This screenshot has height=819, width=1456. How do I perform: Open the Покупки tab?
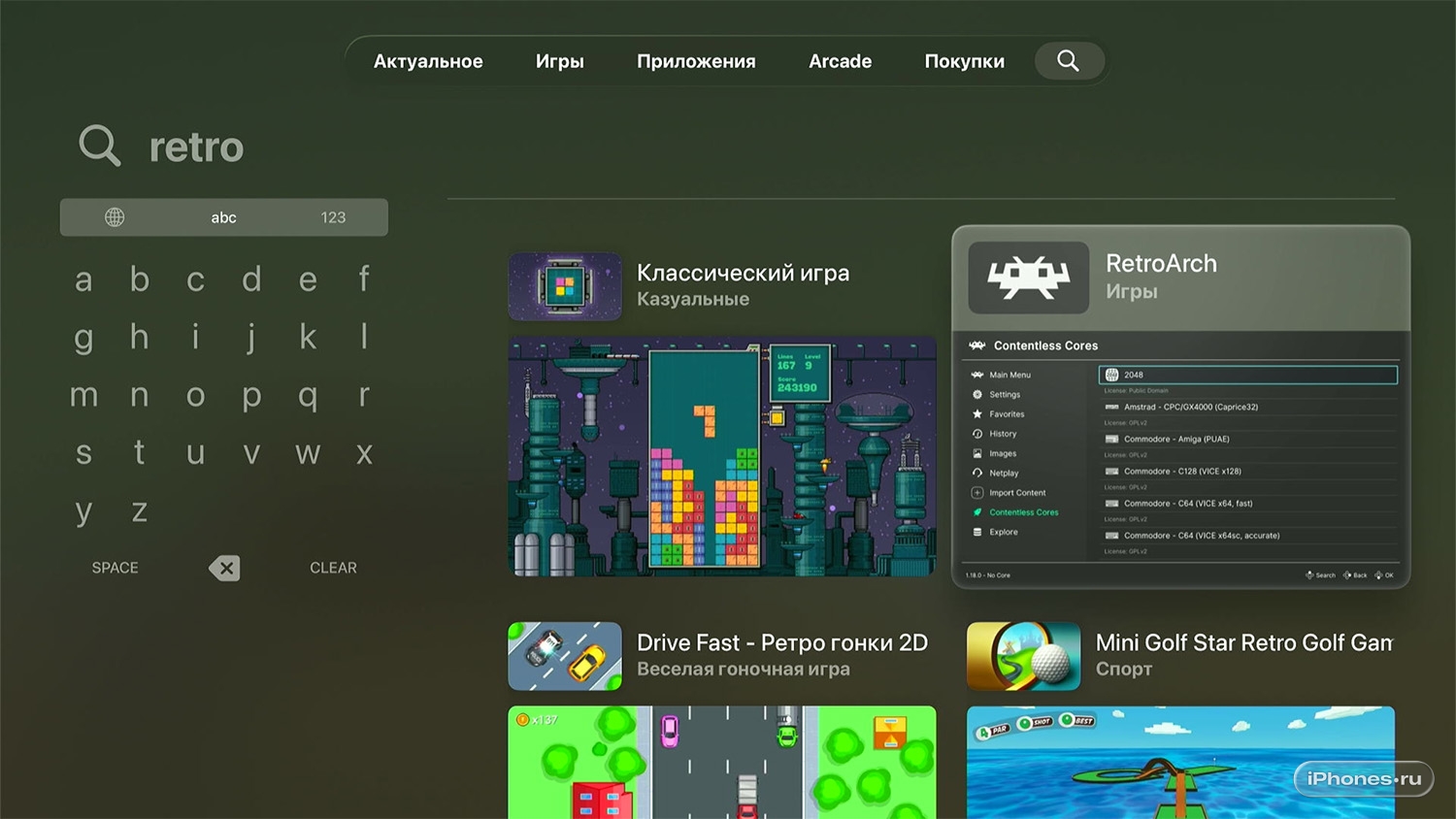coord(964,61)
